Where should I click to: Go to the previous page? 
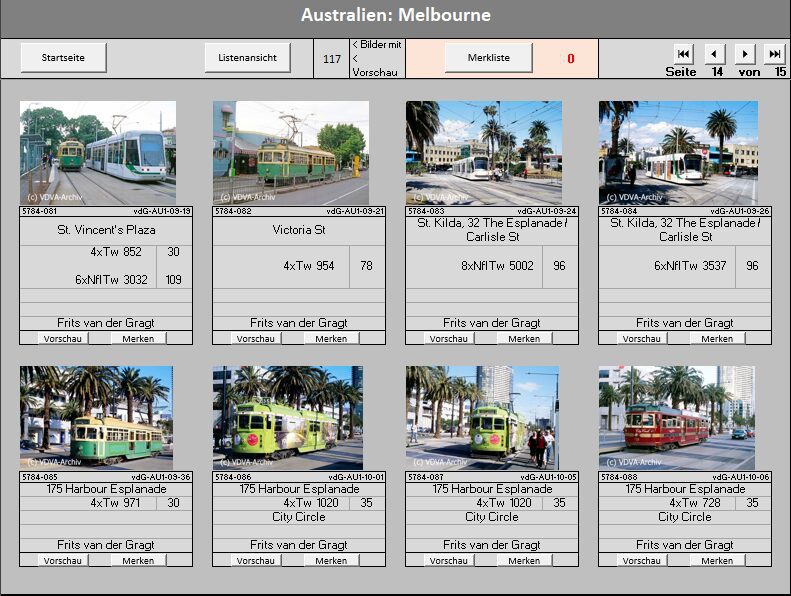[714, 53]
